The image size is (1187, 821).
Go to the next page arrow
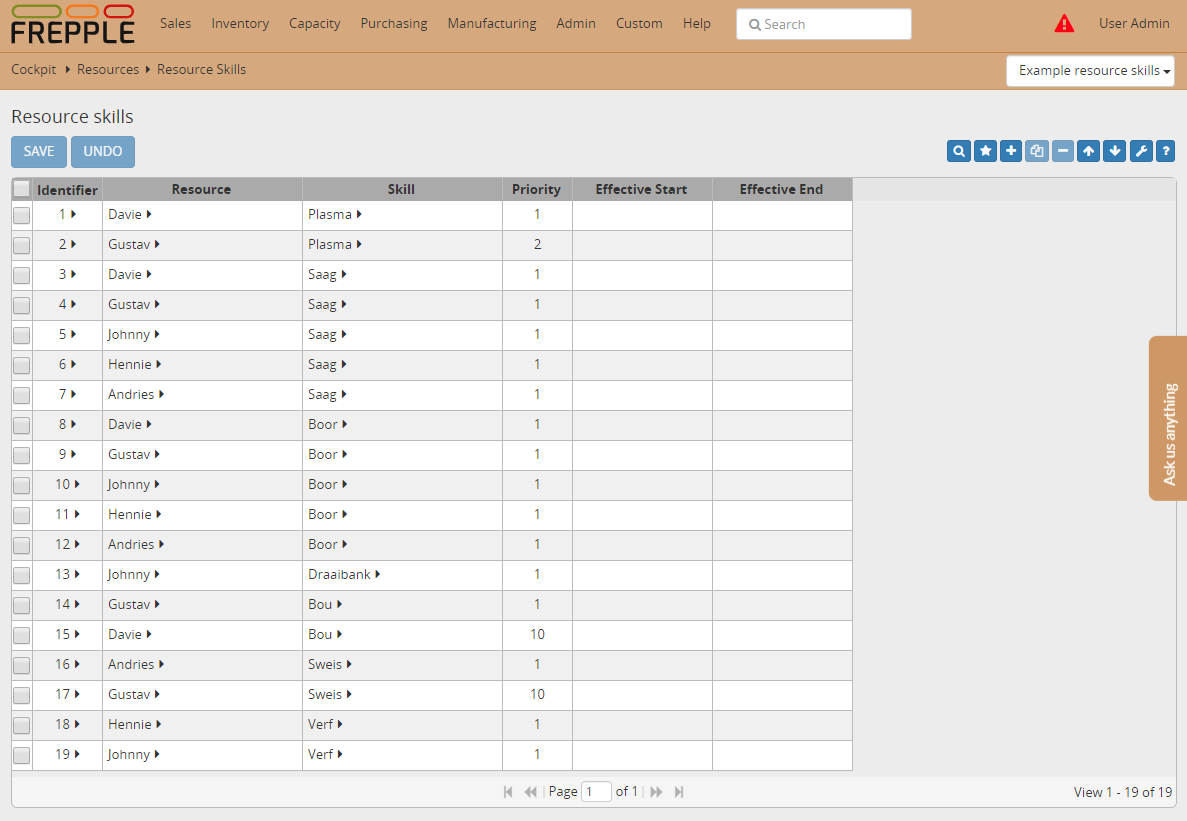tap(657, 792)
